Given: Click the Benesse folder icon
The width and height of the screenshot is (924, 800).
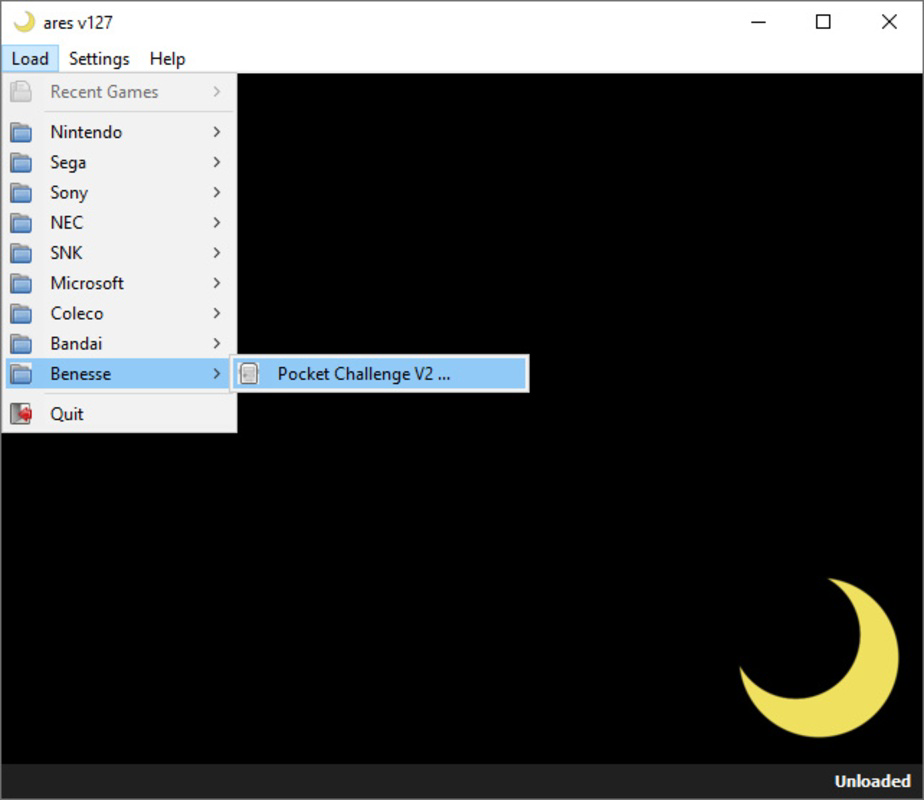Looking at the screenshot, I should 21,374.
